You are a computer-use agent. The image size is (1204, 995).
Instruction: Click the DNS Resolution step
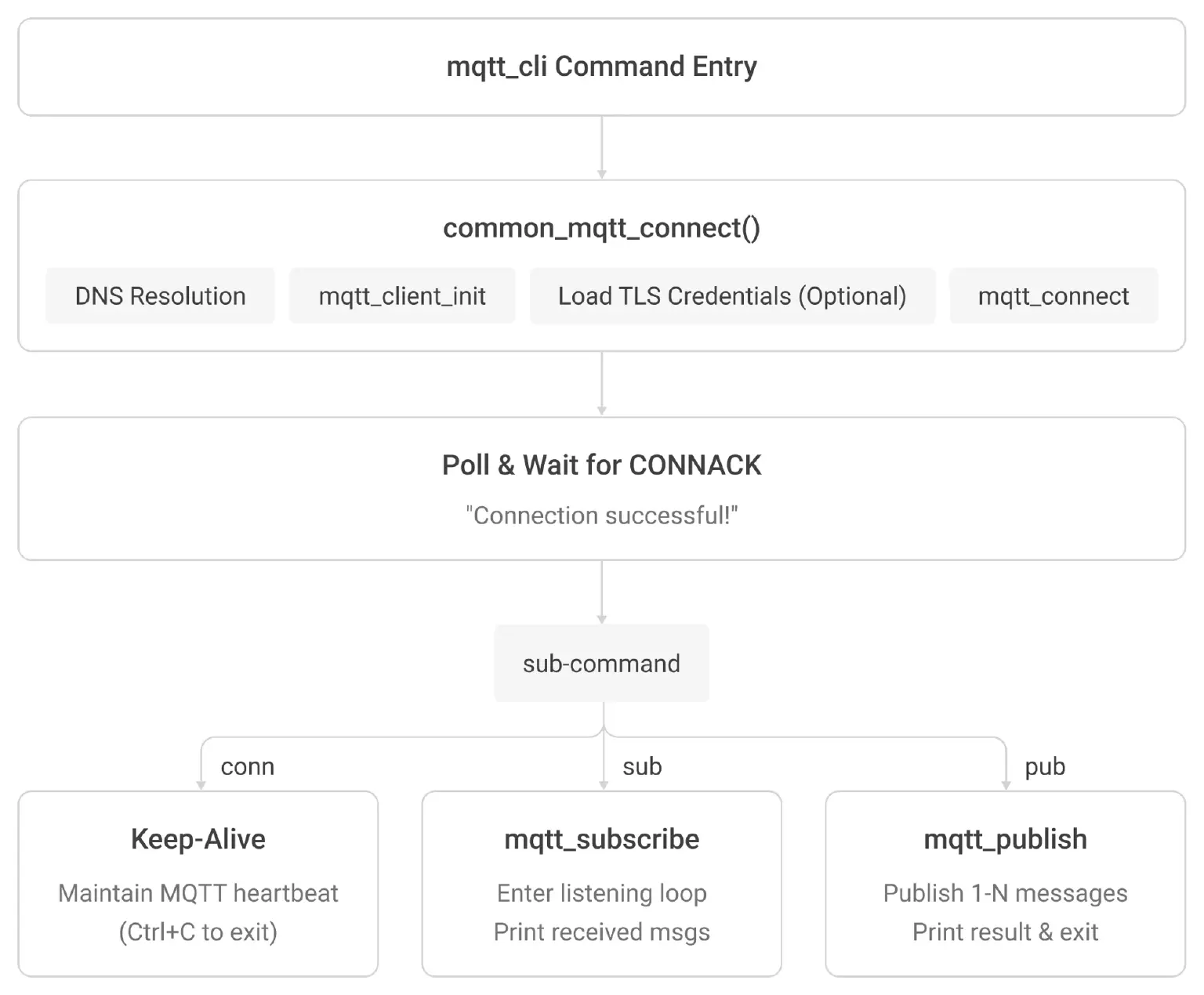click(160, 296)
